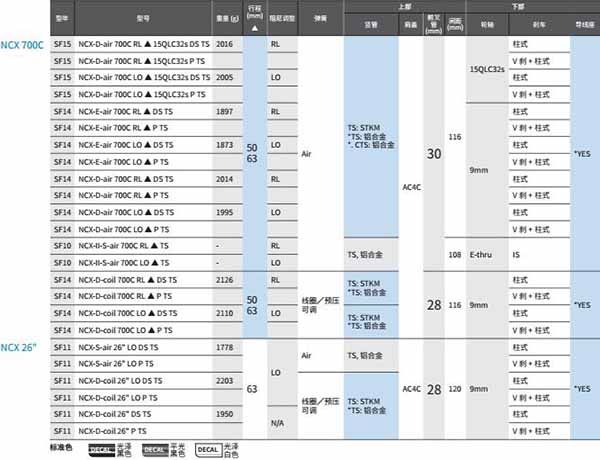The height and width of the screenshot is (460, 600).
Task: Click the glossy black DECAL color swatch
Action: click(101, 450)
